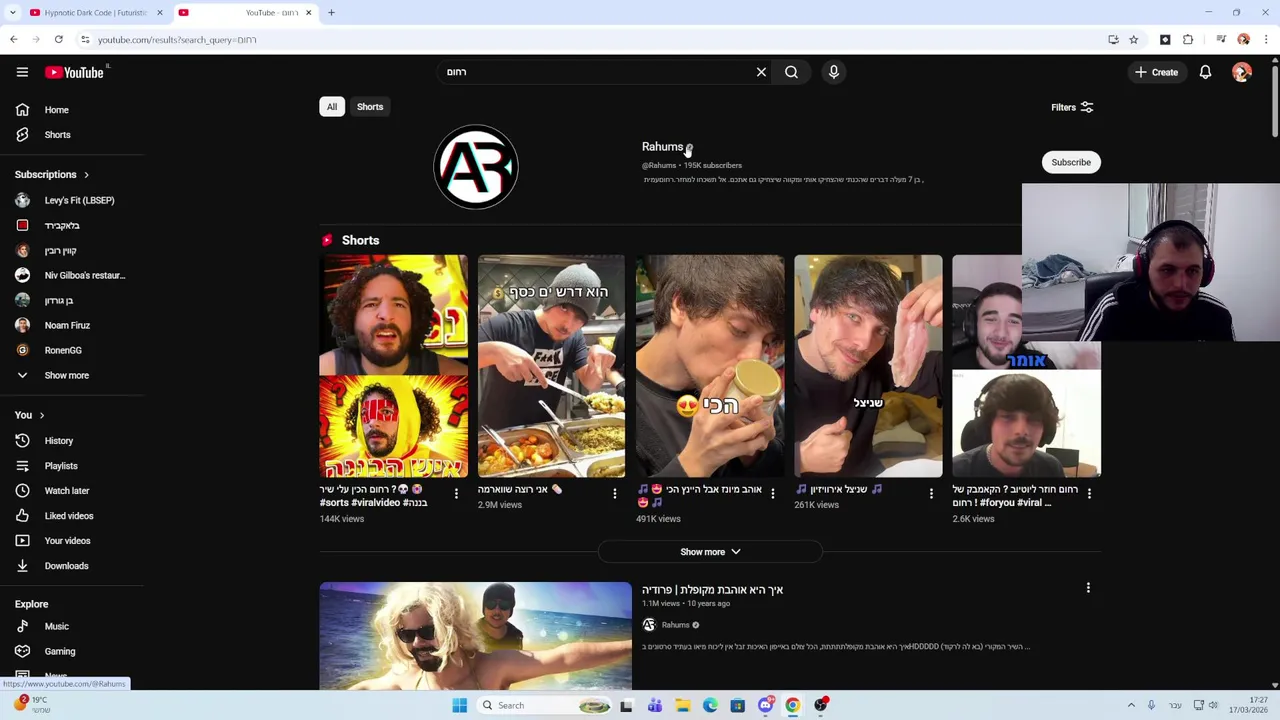Open the Rahums channel name link

[662, 147]
